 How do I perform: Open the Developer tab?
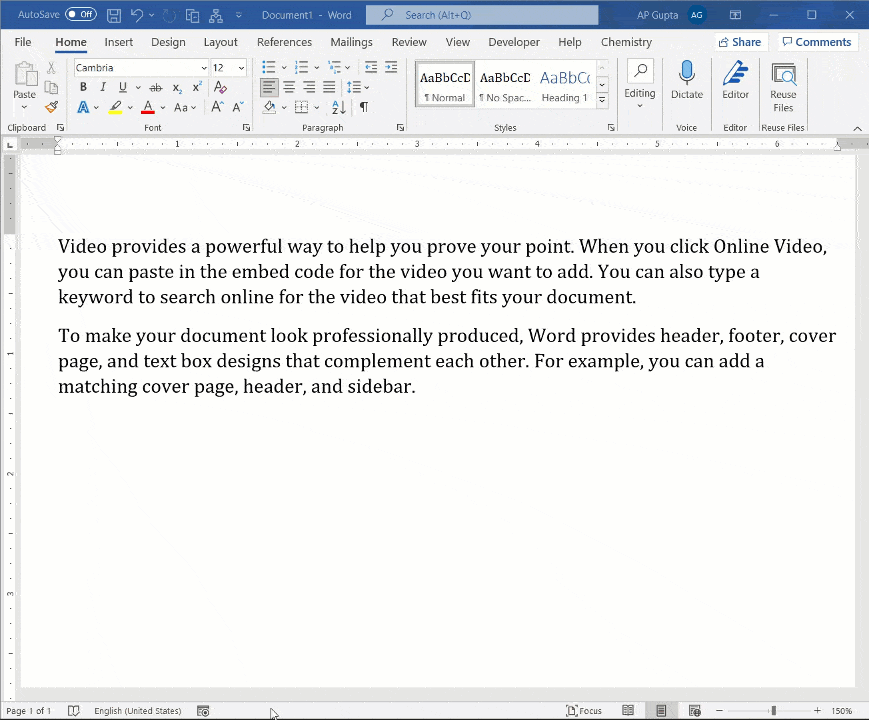point(514,42)
